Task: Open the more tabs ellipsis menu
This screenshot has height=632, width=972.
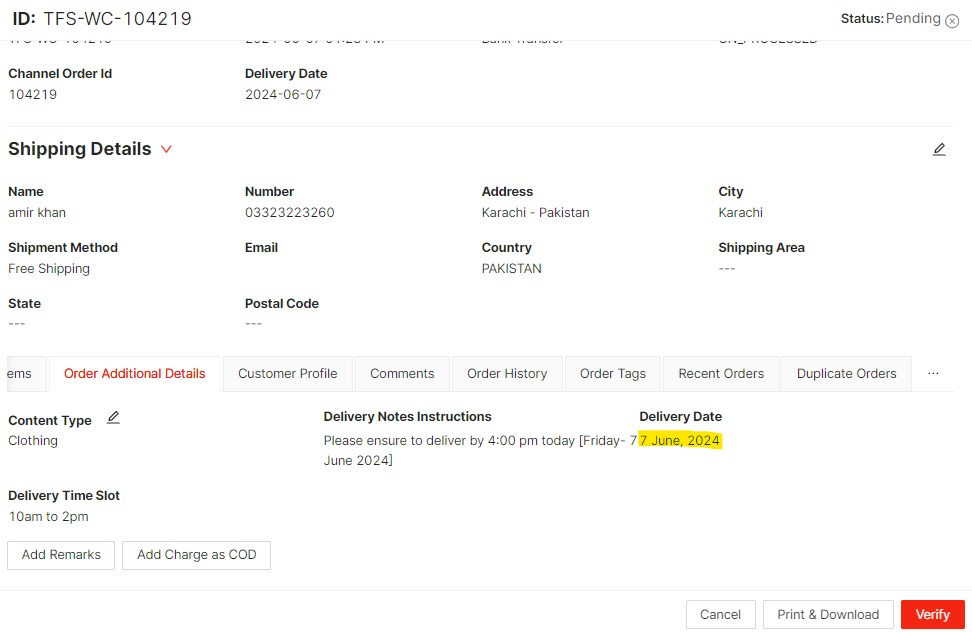Action: pyautogui.click(x=933, y=373)
